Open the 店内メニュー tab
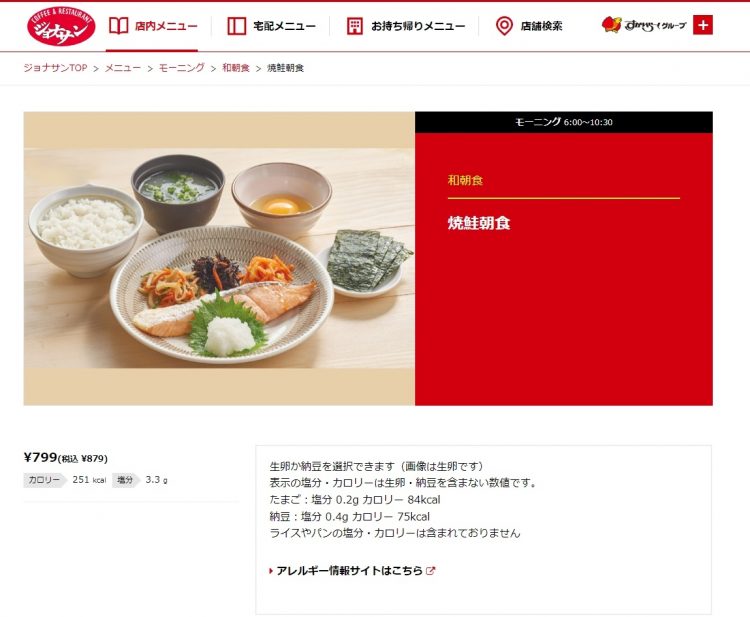This screenshot has width=750, height=617. (153, 26)
